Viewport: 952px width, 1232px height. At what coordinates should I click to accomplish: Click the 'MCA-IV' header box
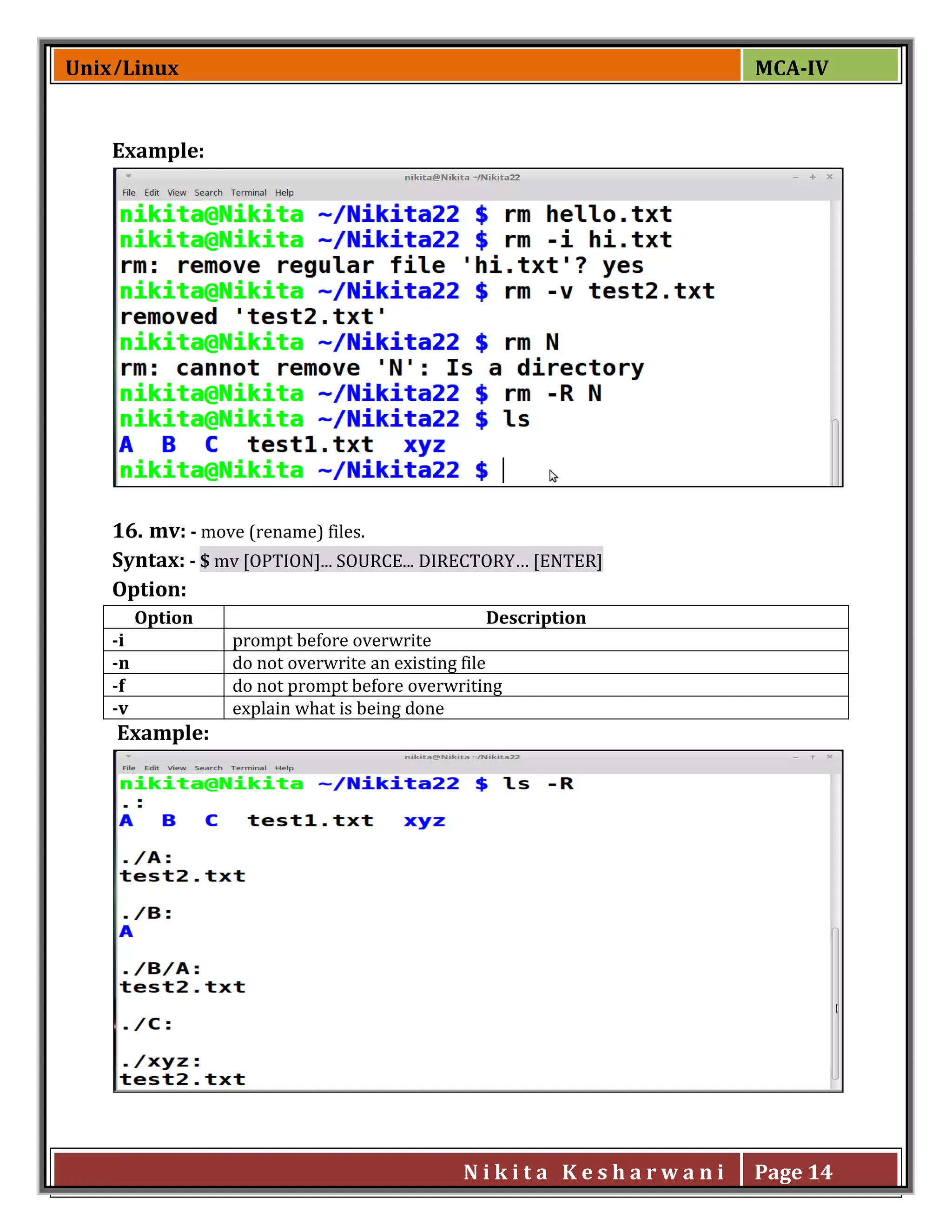tap(820, 66)
